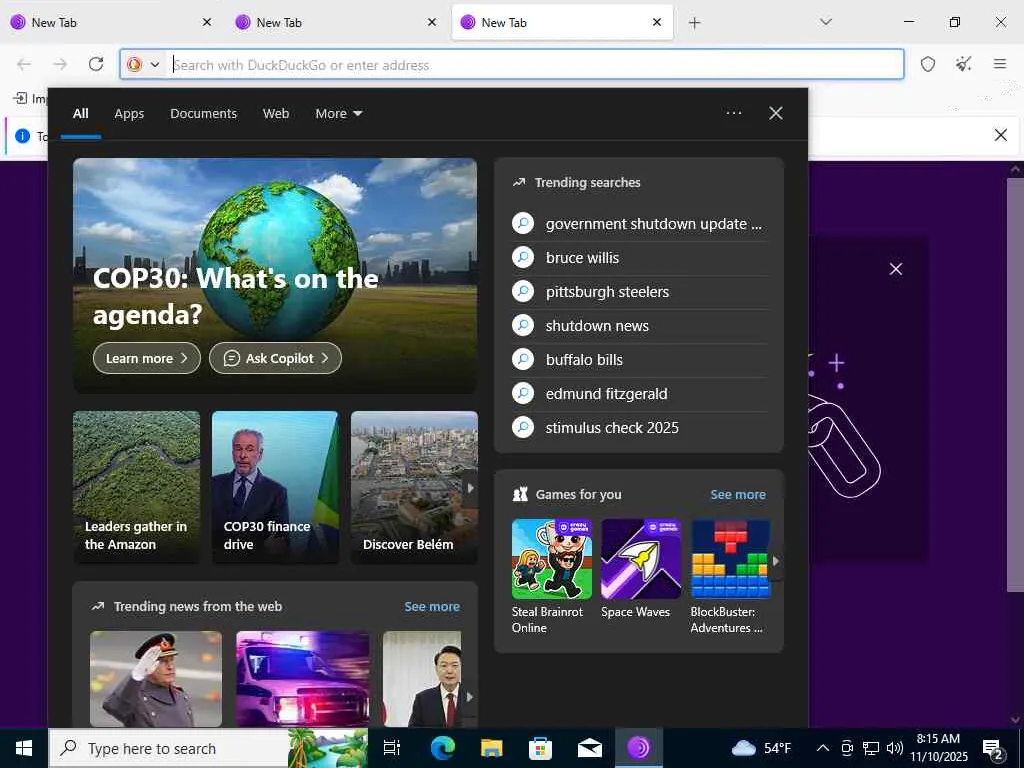Open the volume control icon
This screenshot has height=768, width=1024.
895,748
